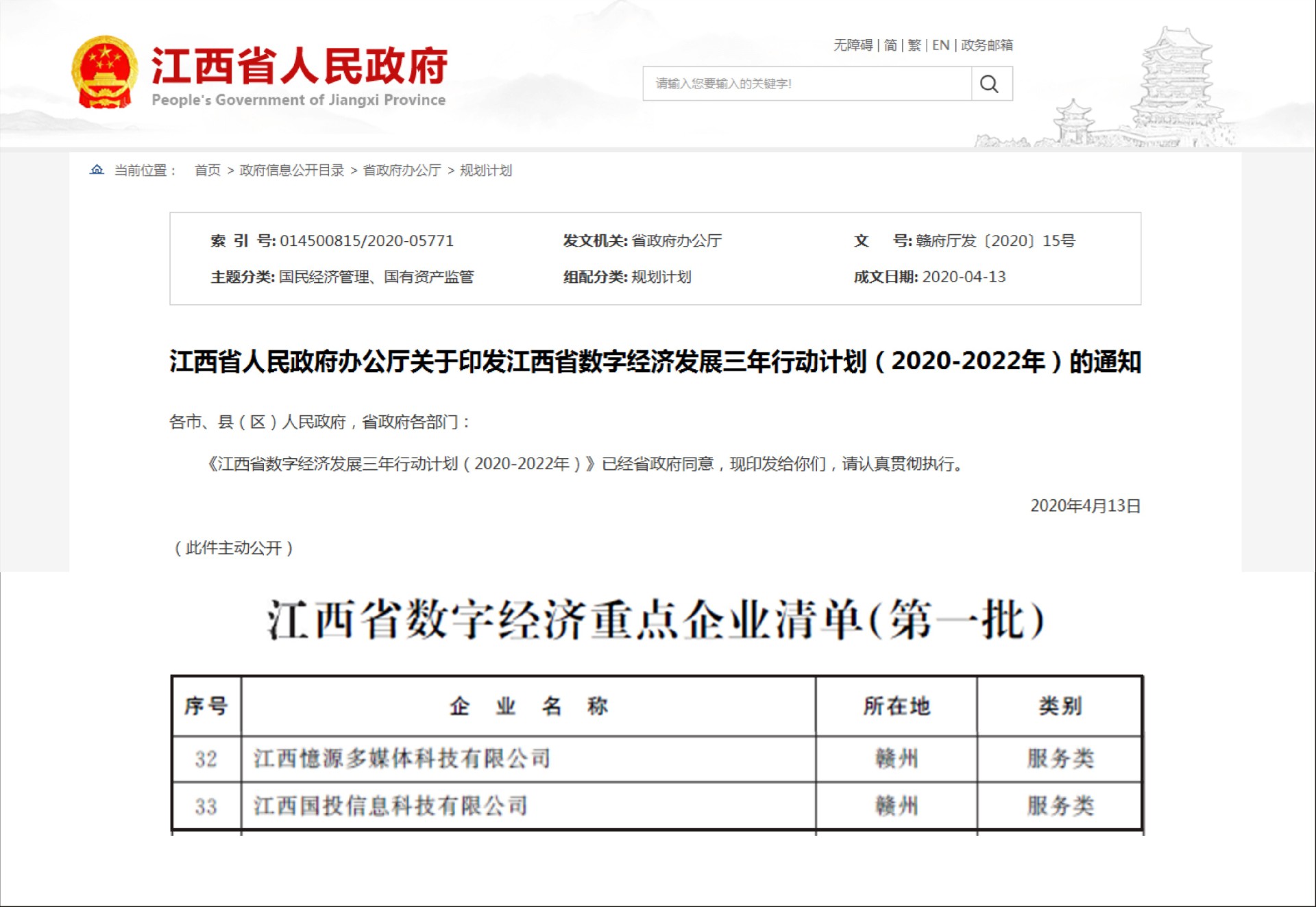Viewport: 1316px width, 907px height.
Task: Click the national emblem logo
Action: coord(104,73)
